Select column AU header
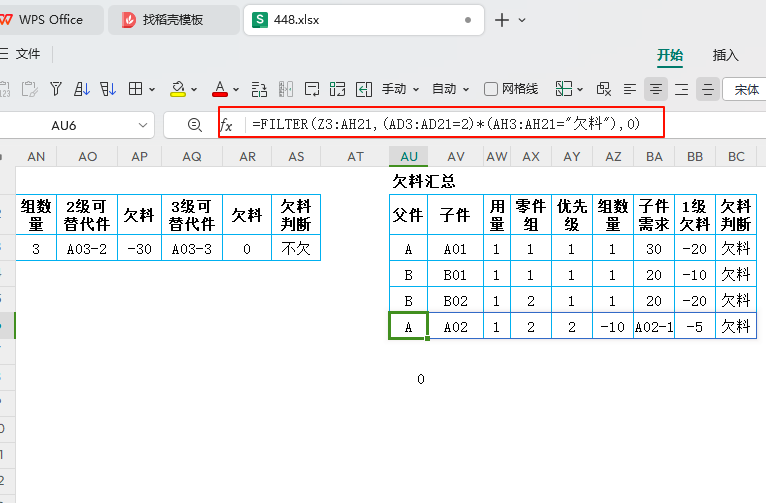Image resolution: width=766 pixels, height=503 pixels. 409,156
